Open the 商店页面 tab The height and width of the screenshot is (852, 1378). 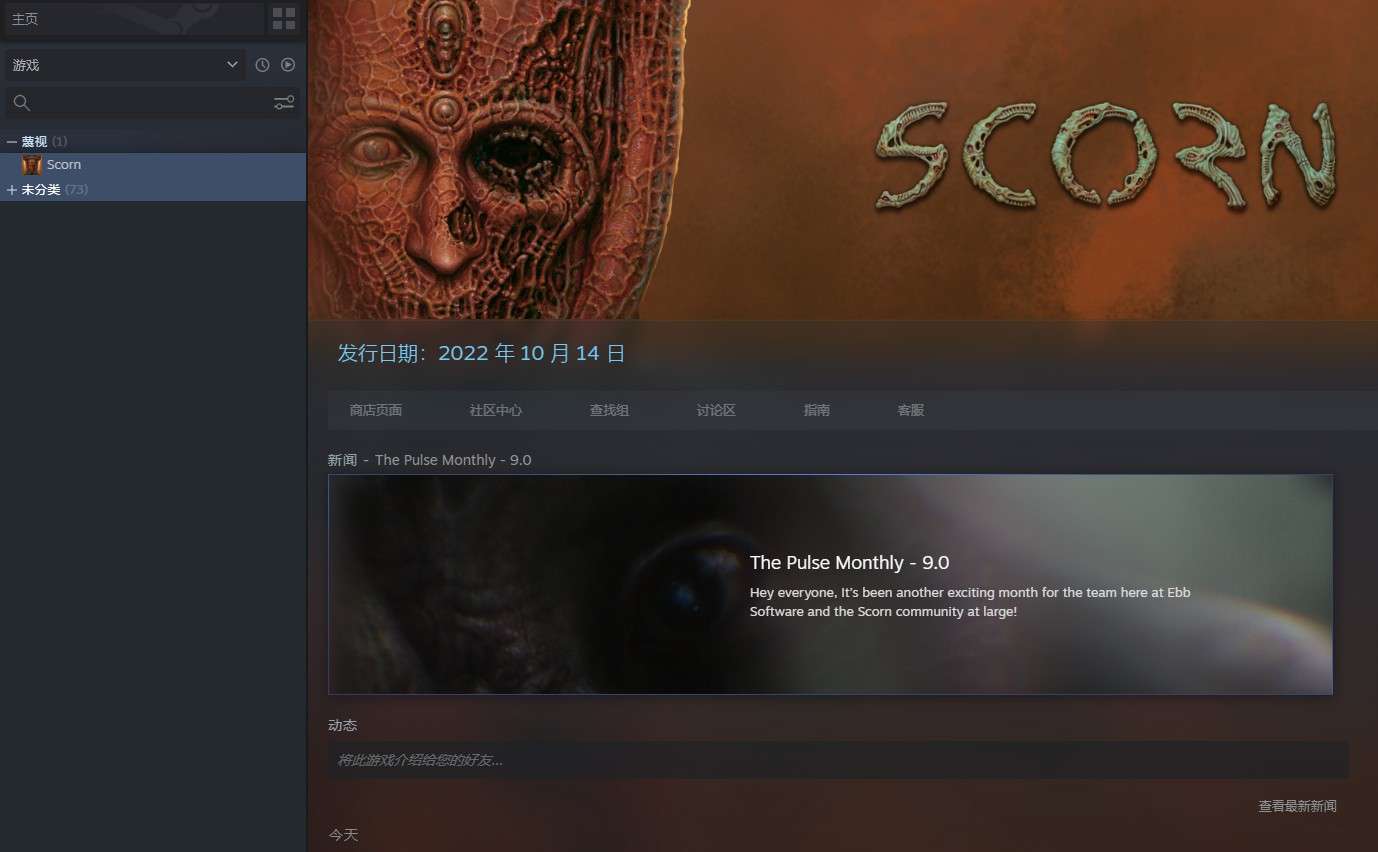click(376, 410)
